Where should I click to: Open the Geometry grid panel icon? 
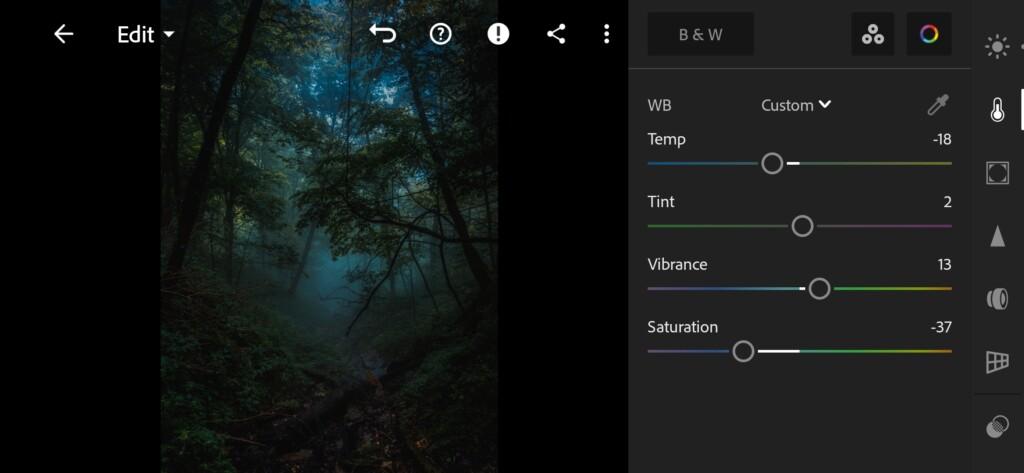tap(997, 361)
